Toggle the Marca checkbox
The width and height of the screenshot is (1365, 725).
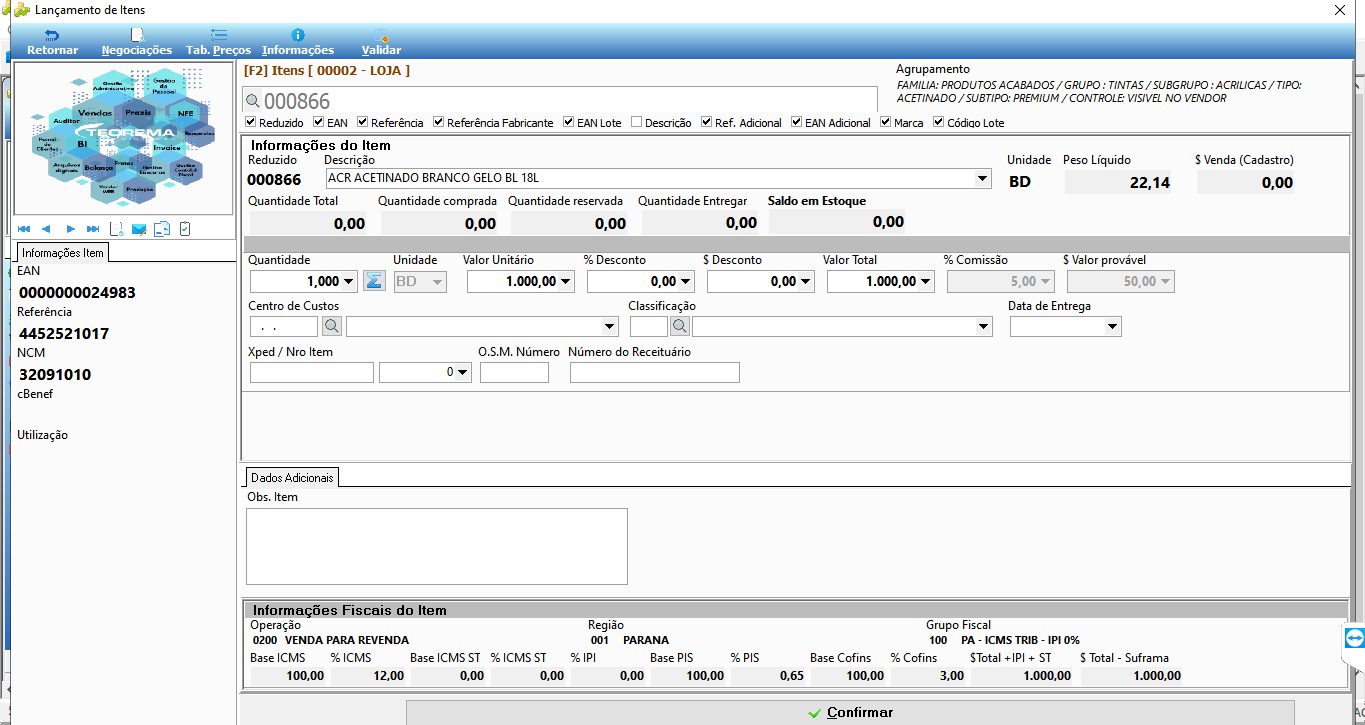pyautogui.click(x=886, y=122)
